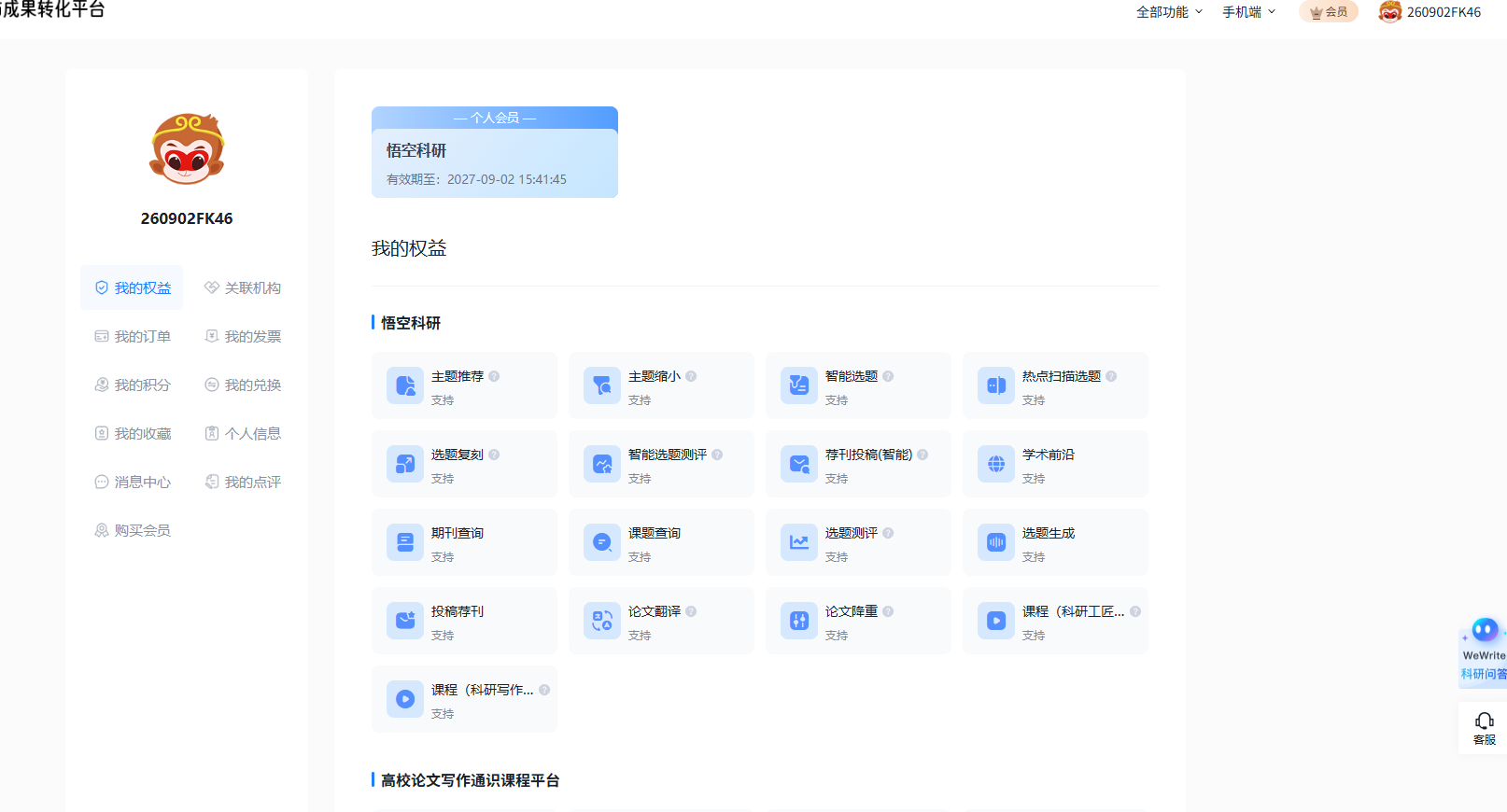Open the WeWrite 科研问答 robot assistant
1507x812 pixels.
(x=1484, y=651)
